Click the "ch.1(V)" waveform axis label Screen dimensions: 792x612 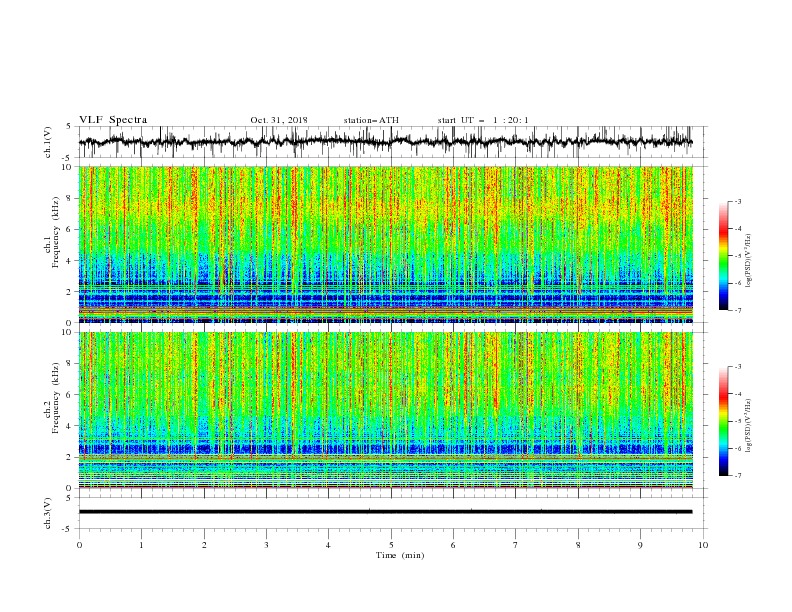tap(47, 141)
